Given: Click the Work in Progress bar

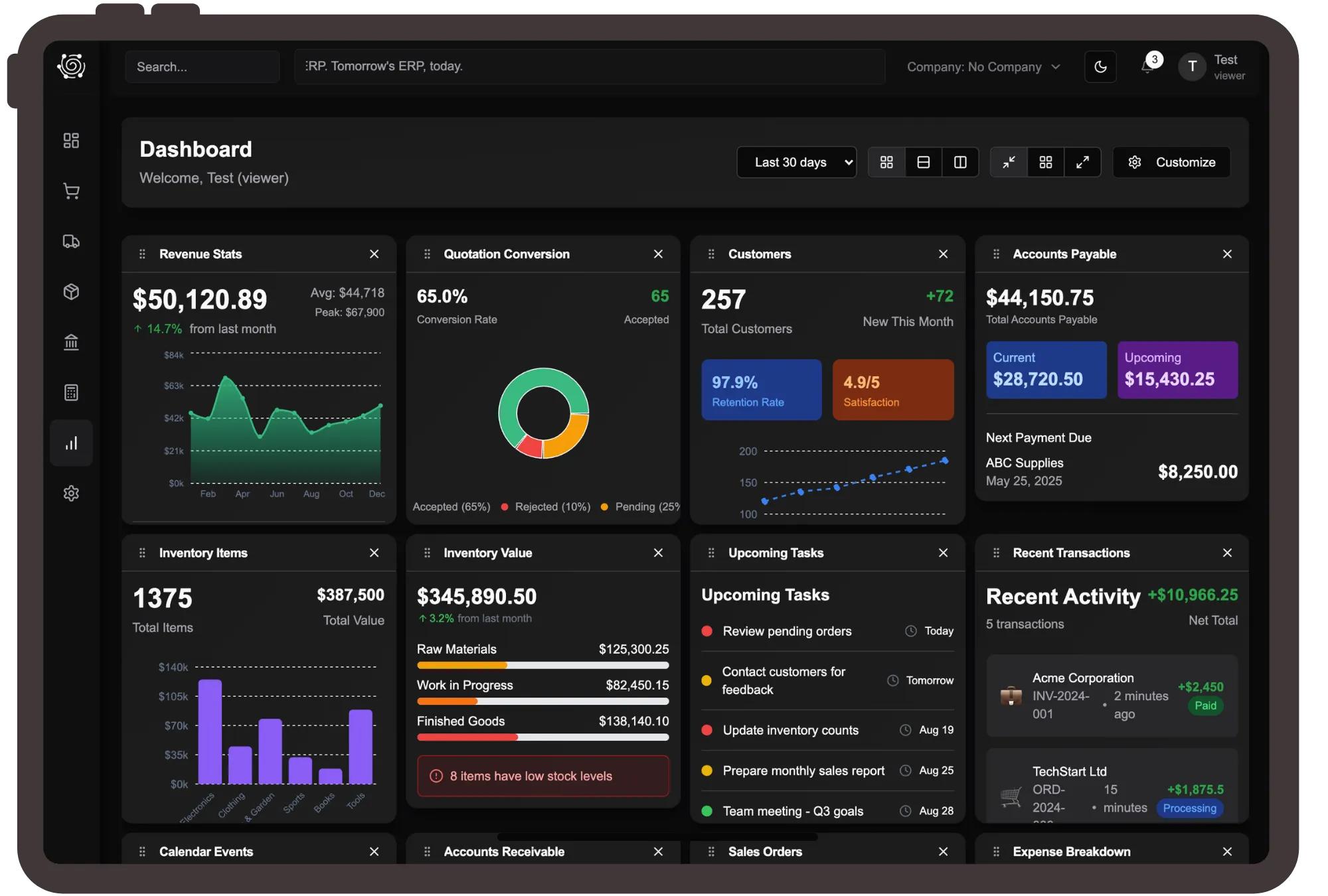Looking at the screenshot, I should click(543, 701).
